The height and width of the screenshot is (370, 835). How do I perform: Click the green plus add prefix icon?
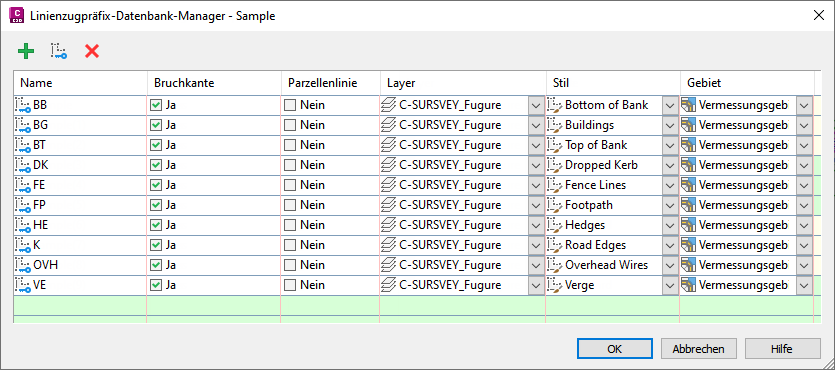pos(26,52)
